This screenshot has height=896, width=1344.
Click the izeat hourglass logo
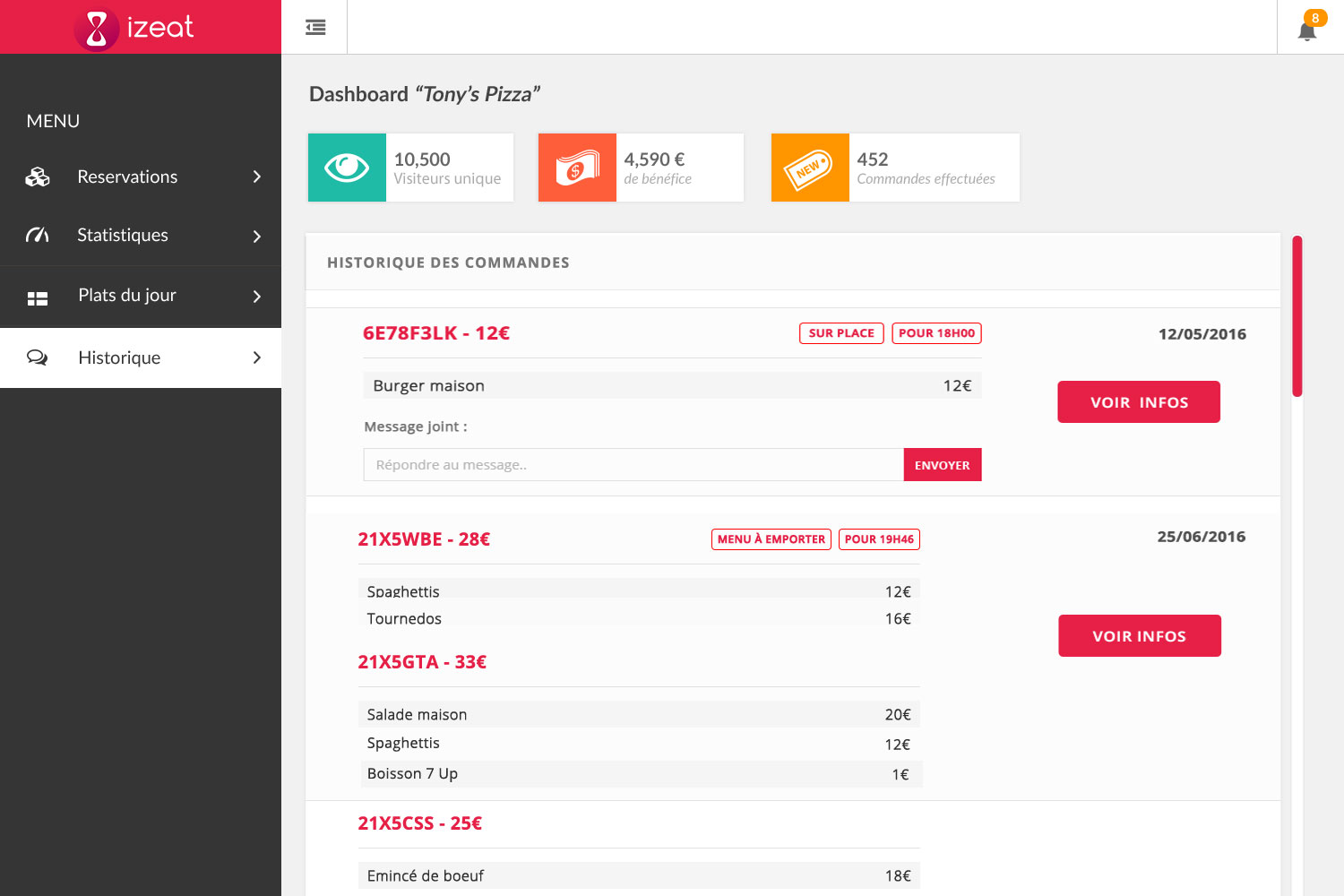click(97, 29)
